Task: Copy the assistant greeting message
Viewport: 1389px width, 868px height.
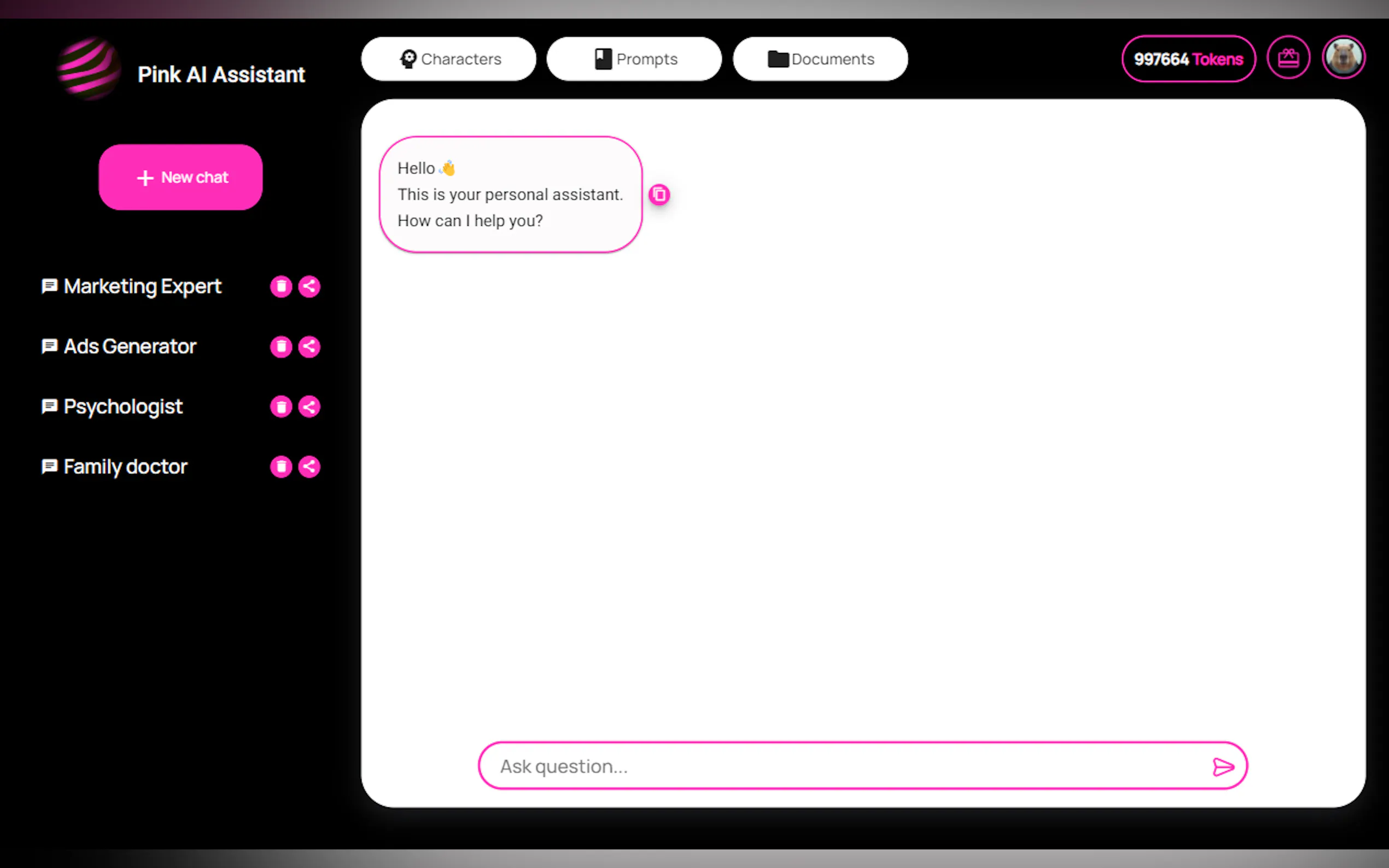Action: pos(659,195)
